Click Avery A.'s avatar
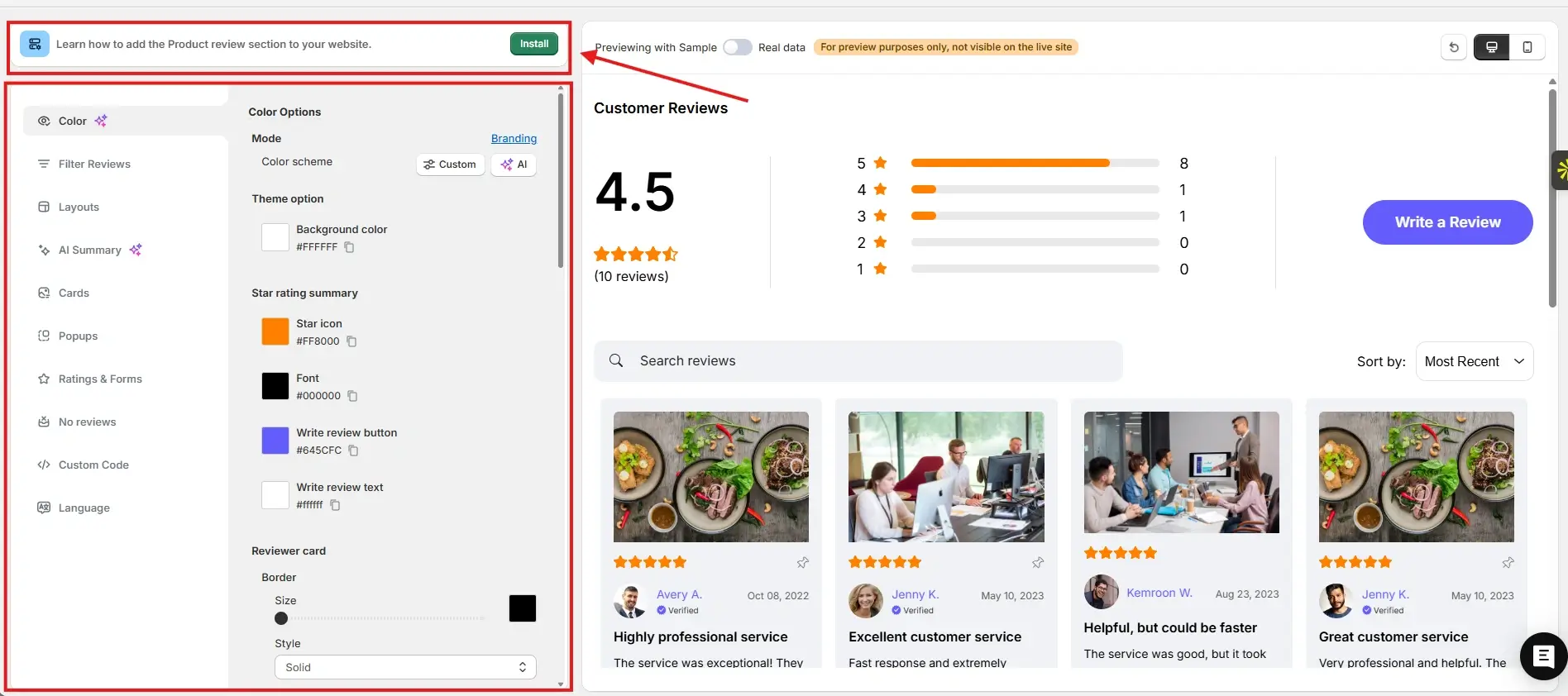This screenshot has width=1568, height=696. [630, 602]
